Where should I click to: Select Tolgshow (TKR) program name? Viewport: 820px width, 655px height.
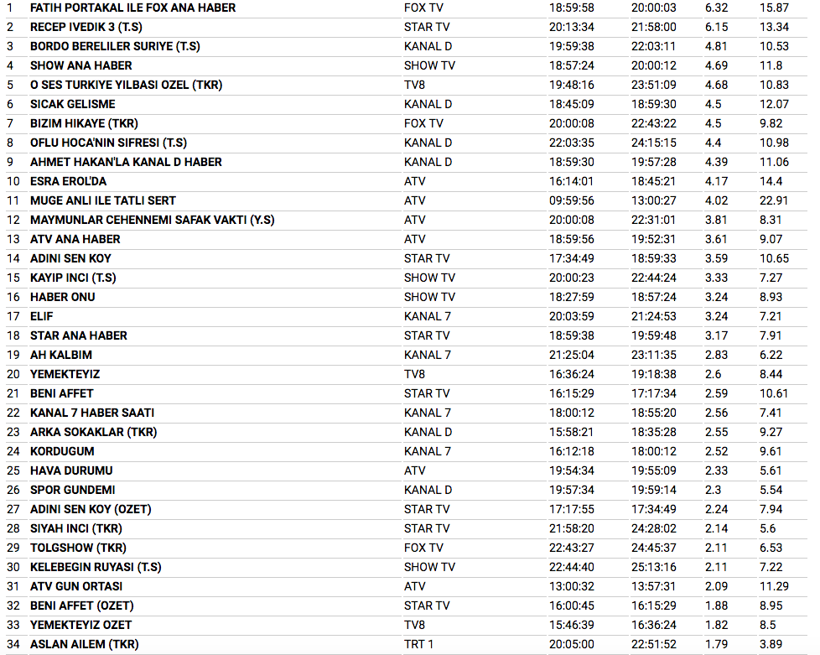pyautogui.click(x=78, y=548)
